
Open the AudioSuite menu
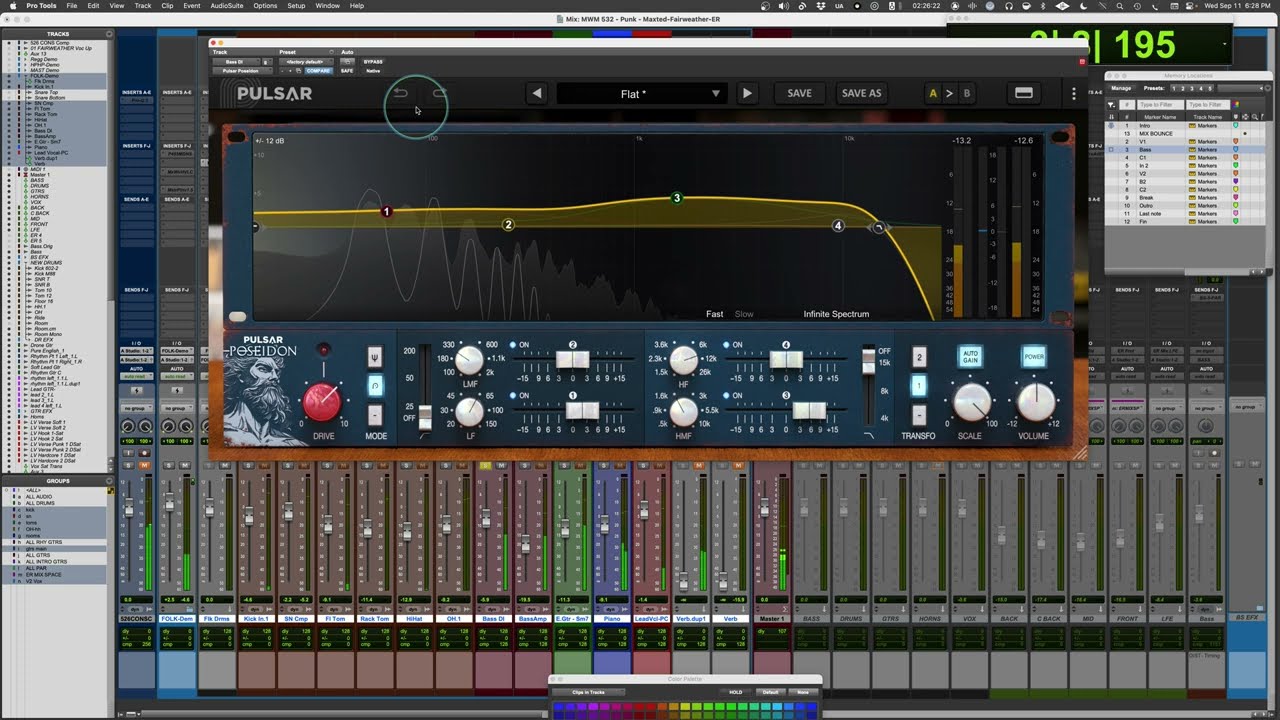[227, 6]
